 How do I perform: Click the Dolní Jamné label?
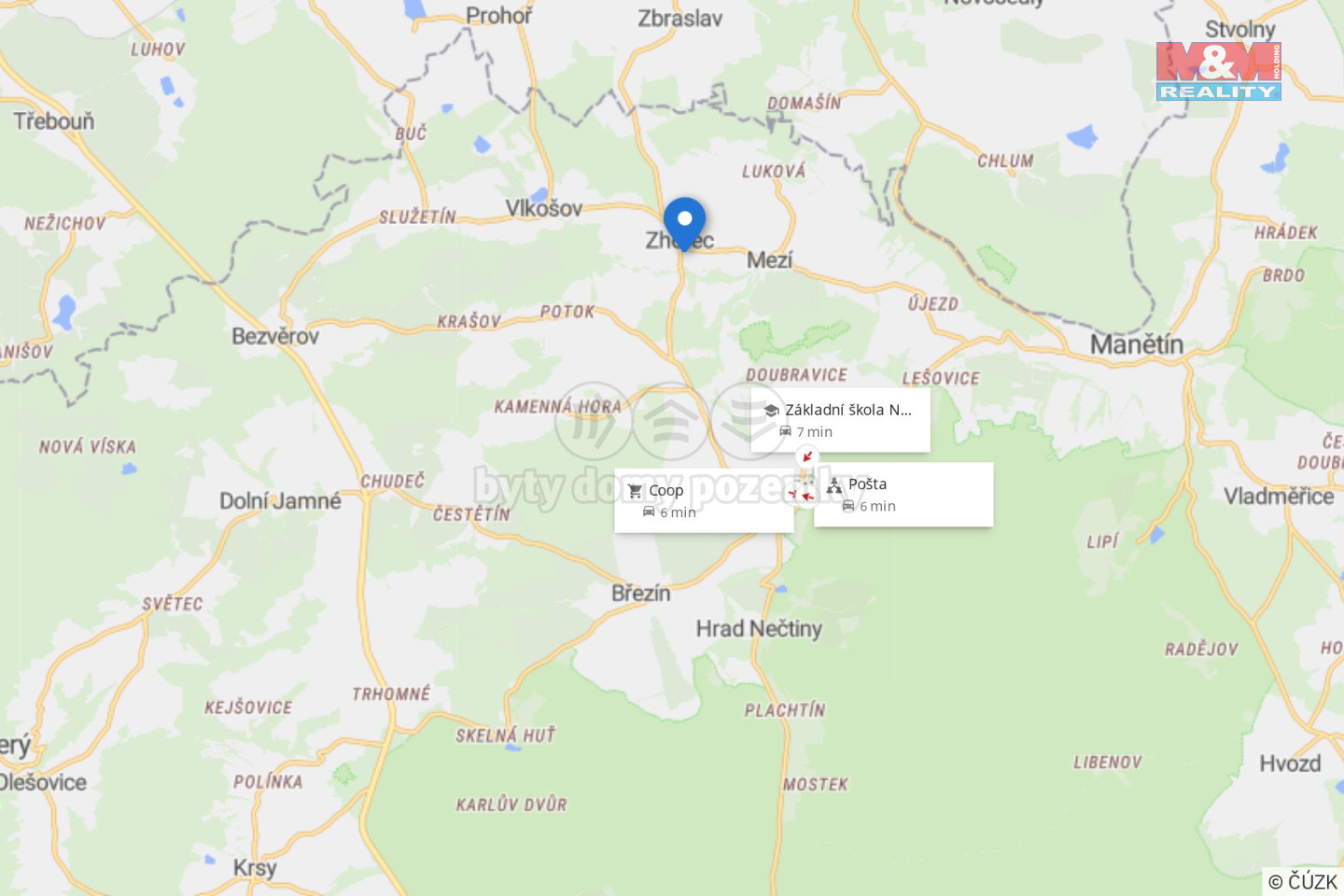point(280,501)
